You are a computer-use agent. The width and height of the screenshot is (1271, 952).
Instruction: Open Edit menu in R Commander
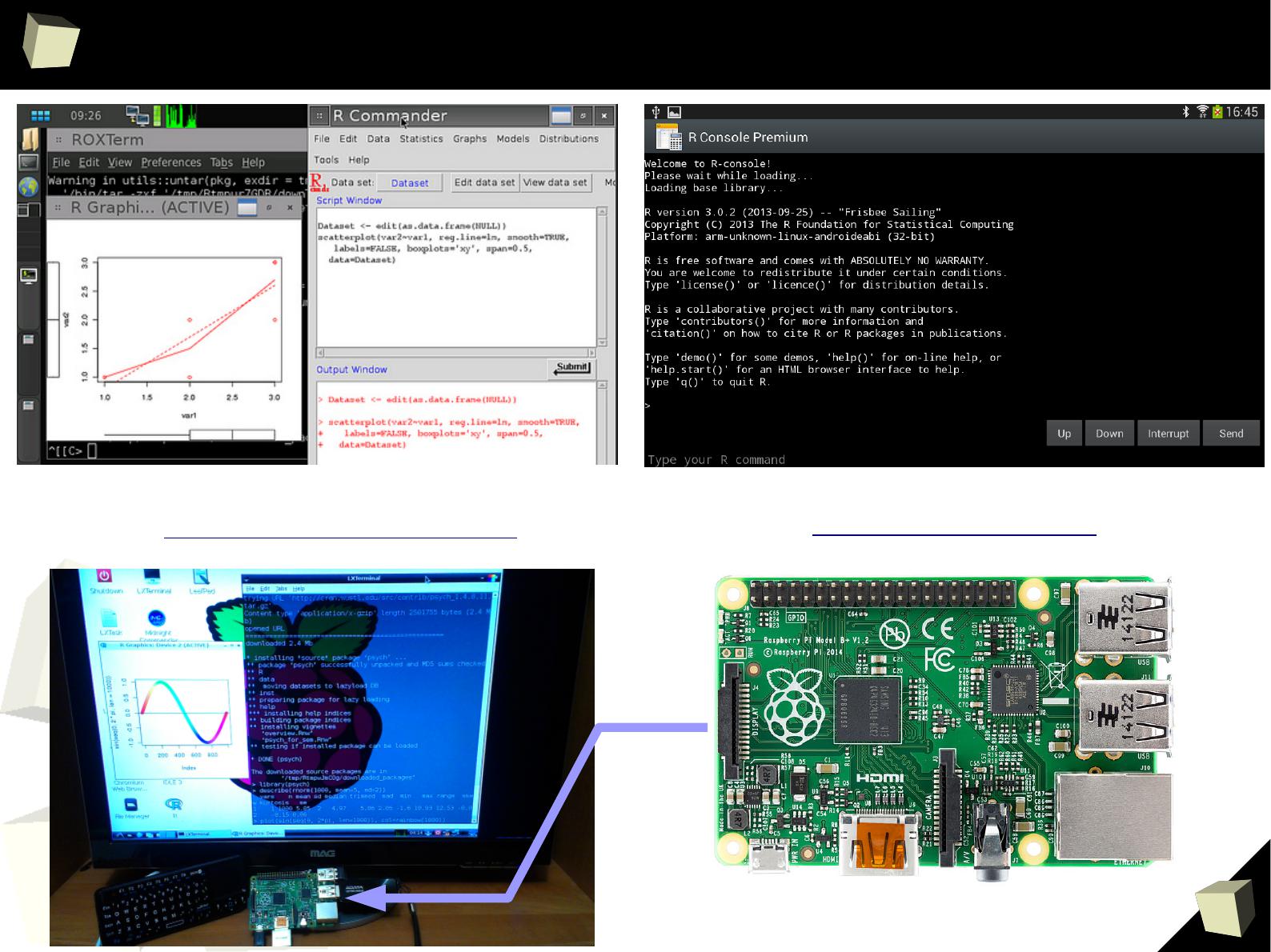tap(348, 138)
